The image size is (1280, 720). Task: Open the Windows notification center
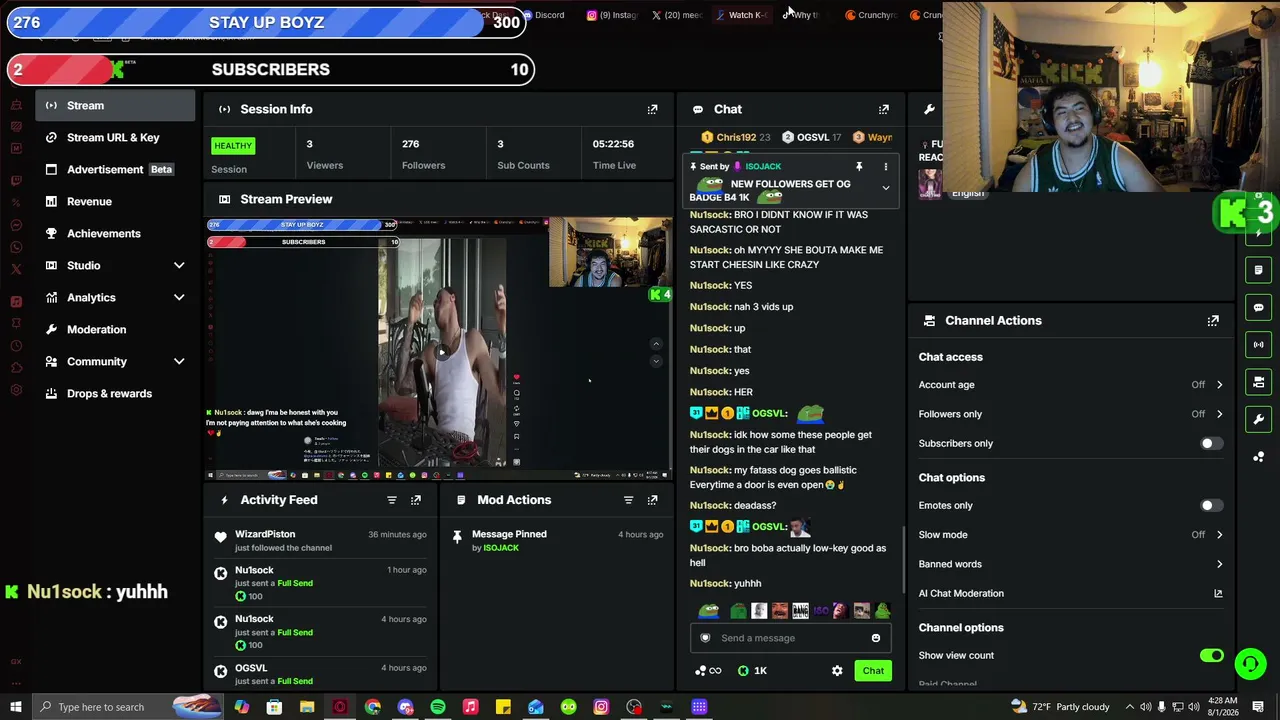click(x=1258, y=707)
